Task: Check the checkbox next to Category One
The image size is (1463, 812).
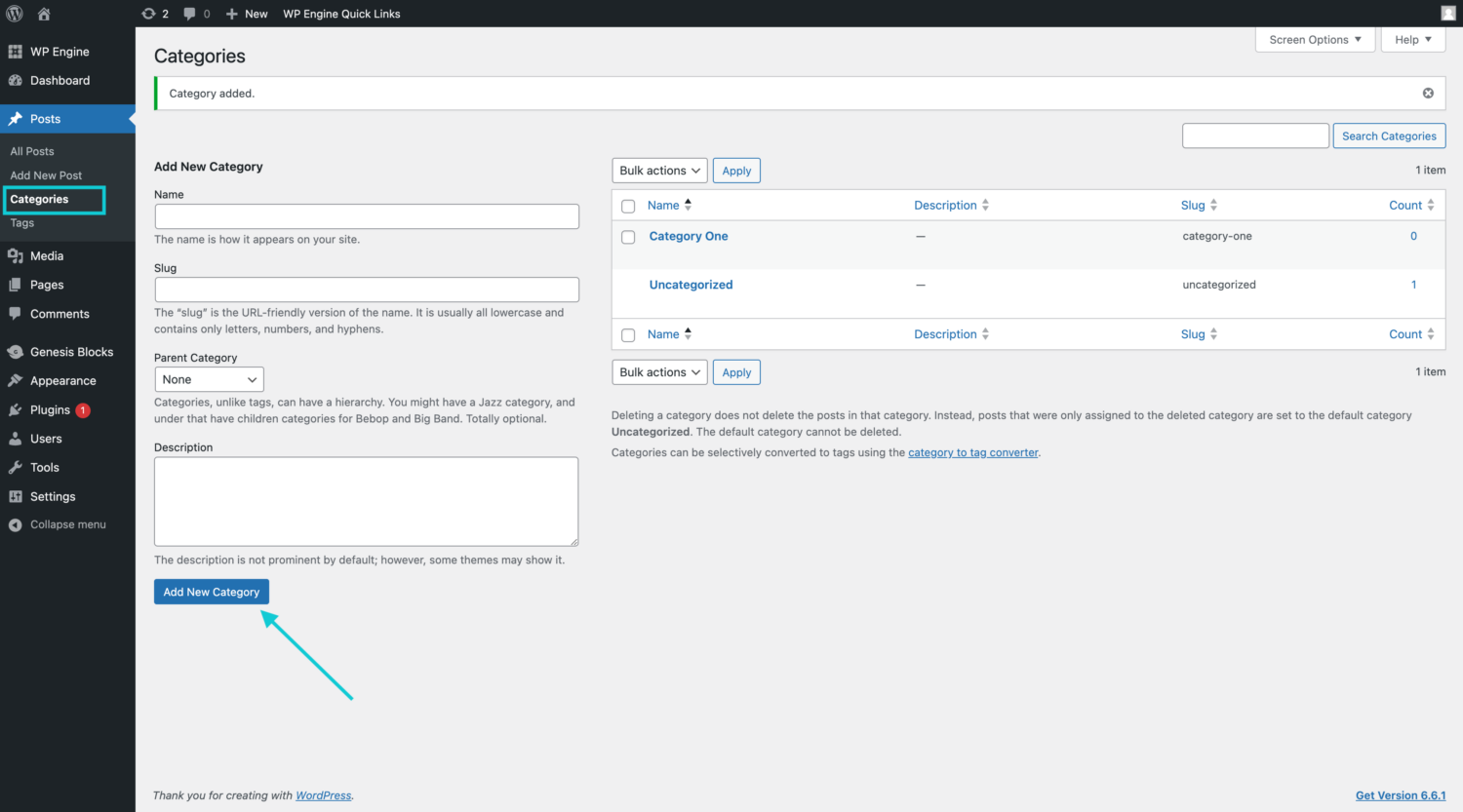Action: tap(628, 236)
